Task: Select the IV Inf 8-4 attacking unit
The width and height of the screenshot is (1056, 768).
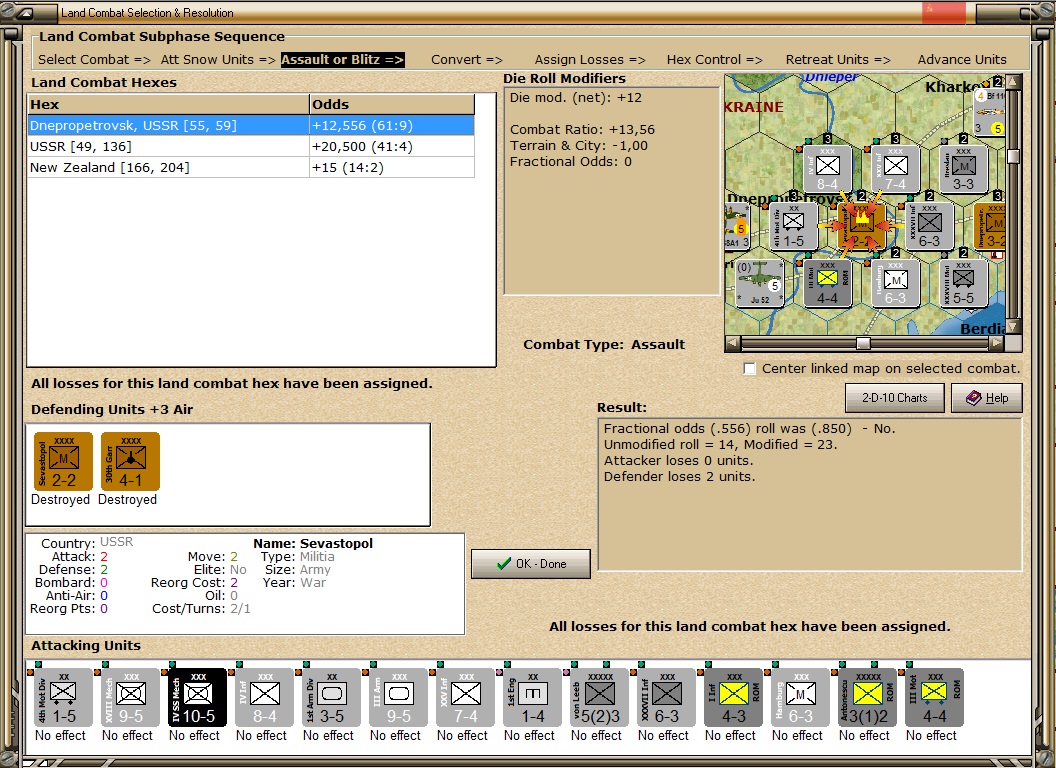Action: pyautogui.click(x=264, y=697)
